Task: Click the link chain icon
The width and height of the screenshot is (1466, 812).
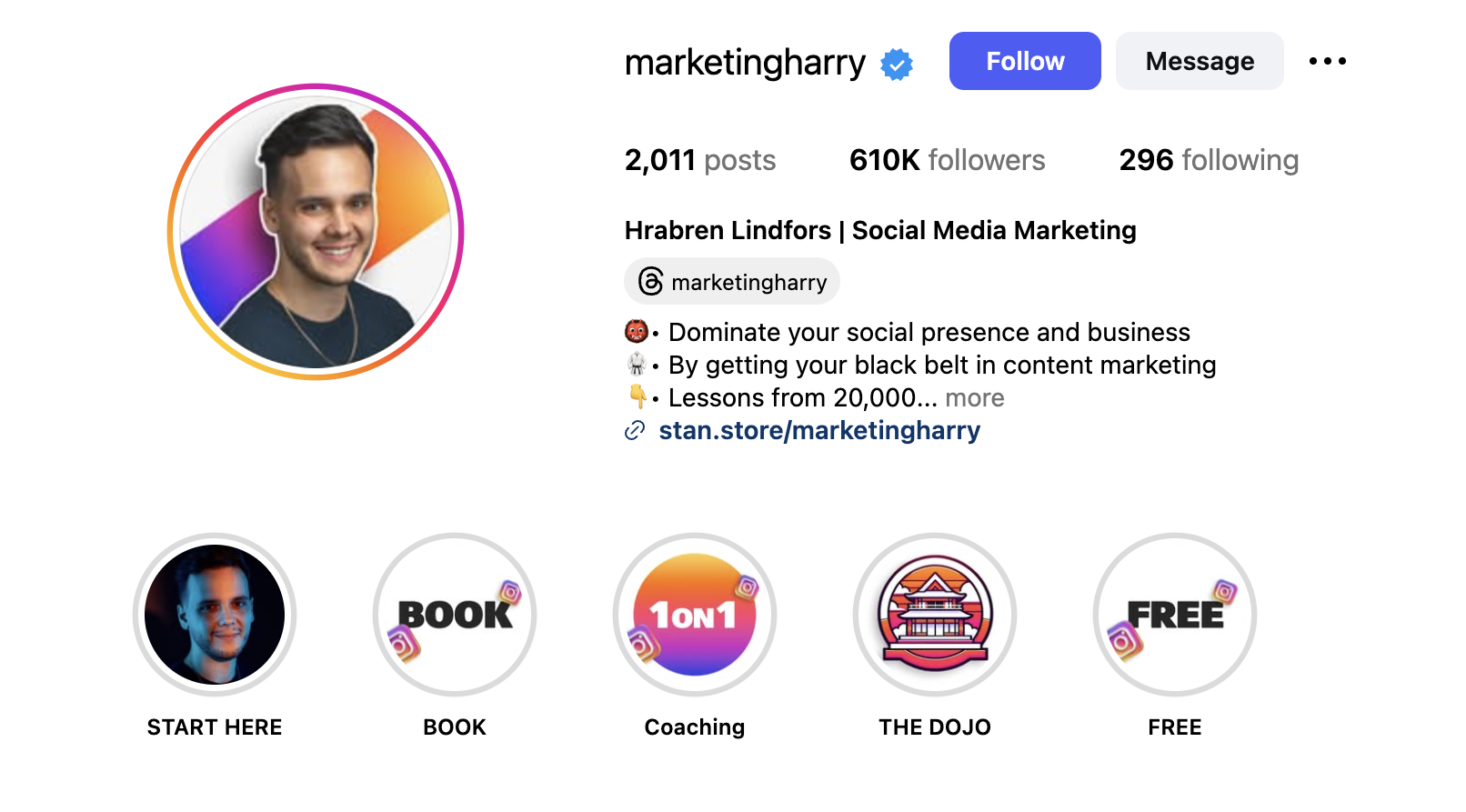Action: [635, 431]
